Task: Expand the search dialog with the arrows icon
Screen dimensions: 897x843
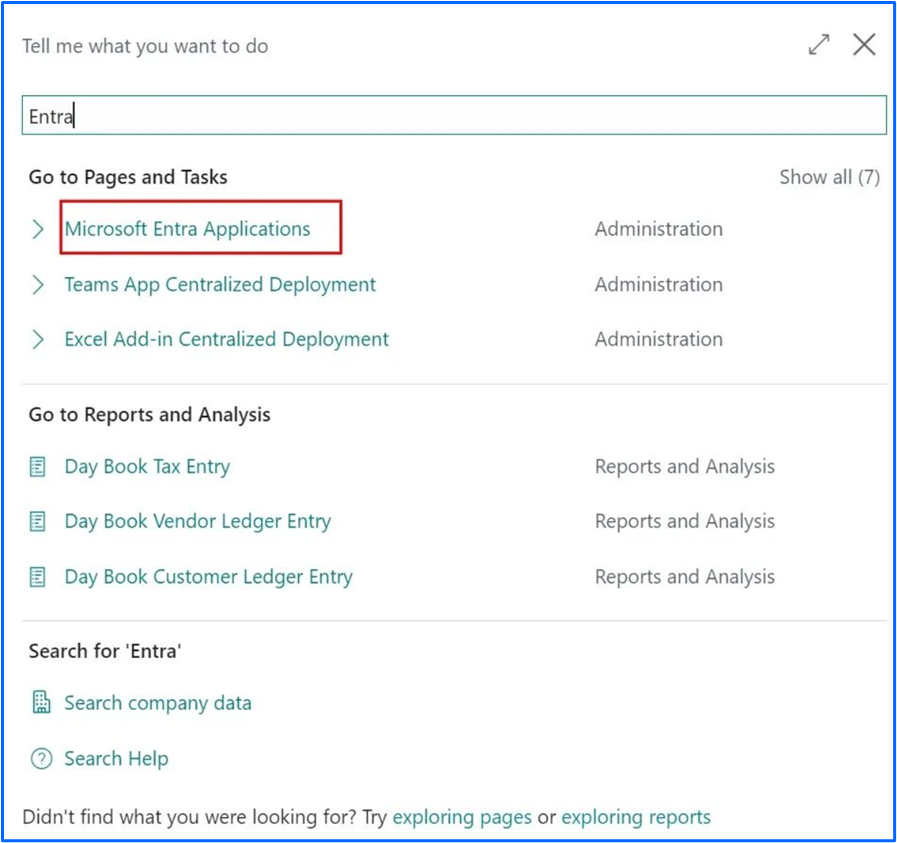Action: pos(819,45)
